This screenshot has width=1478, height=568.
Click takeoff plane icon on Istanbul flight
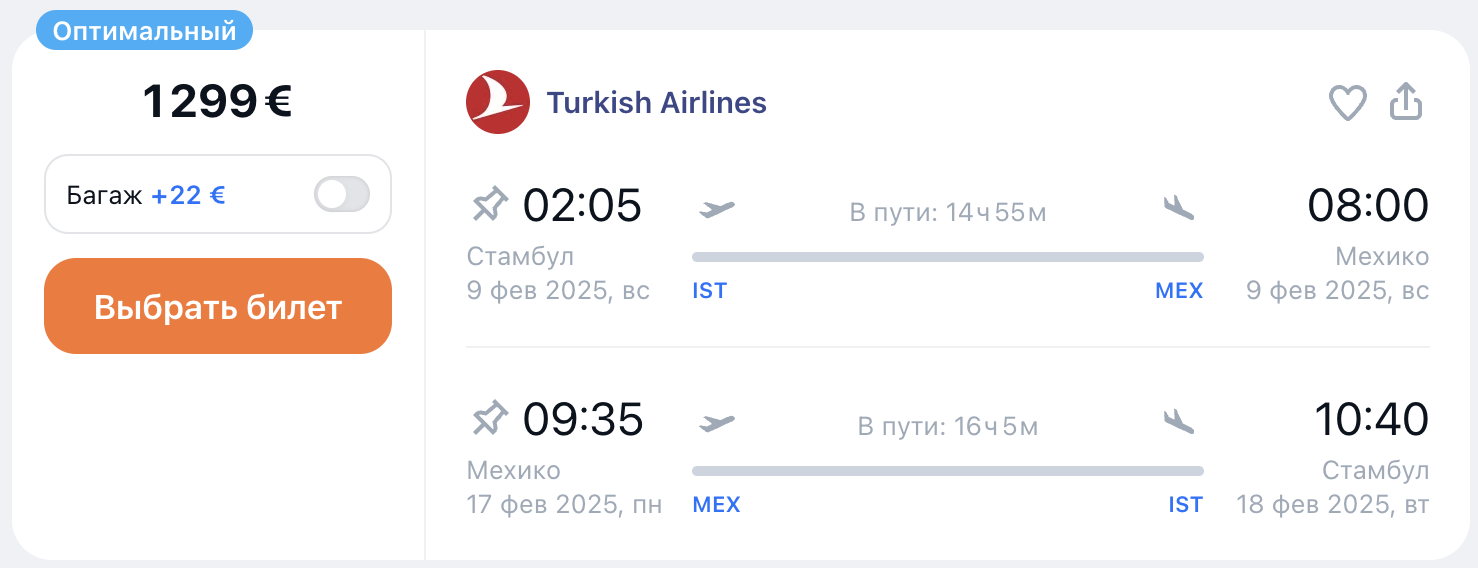point(716,208)
